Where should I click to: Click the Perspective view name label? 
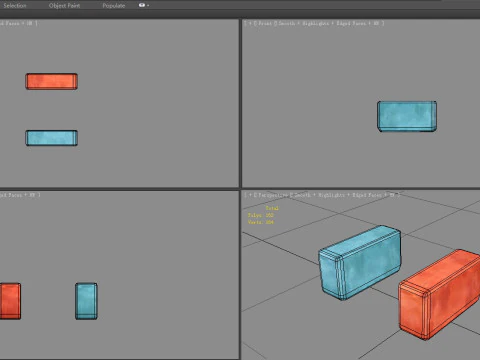[273, 195]
